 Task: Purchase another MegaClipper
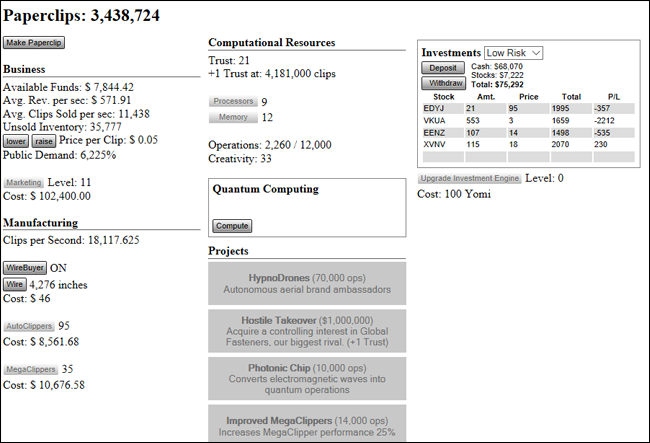tap(31, 369)
